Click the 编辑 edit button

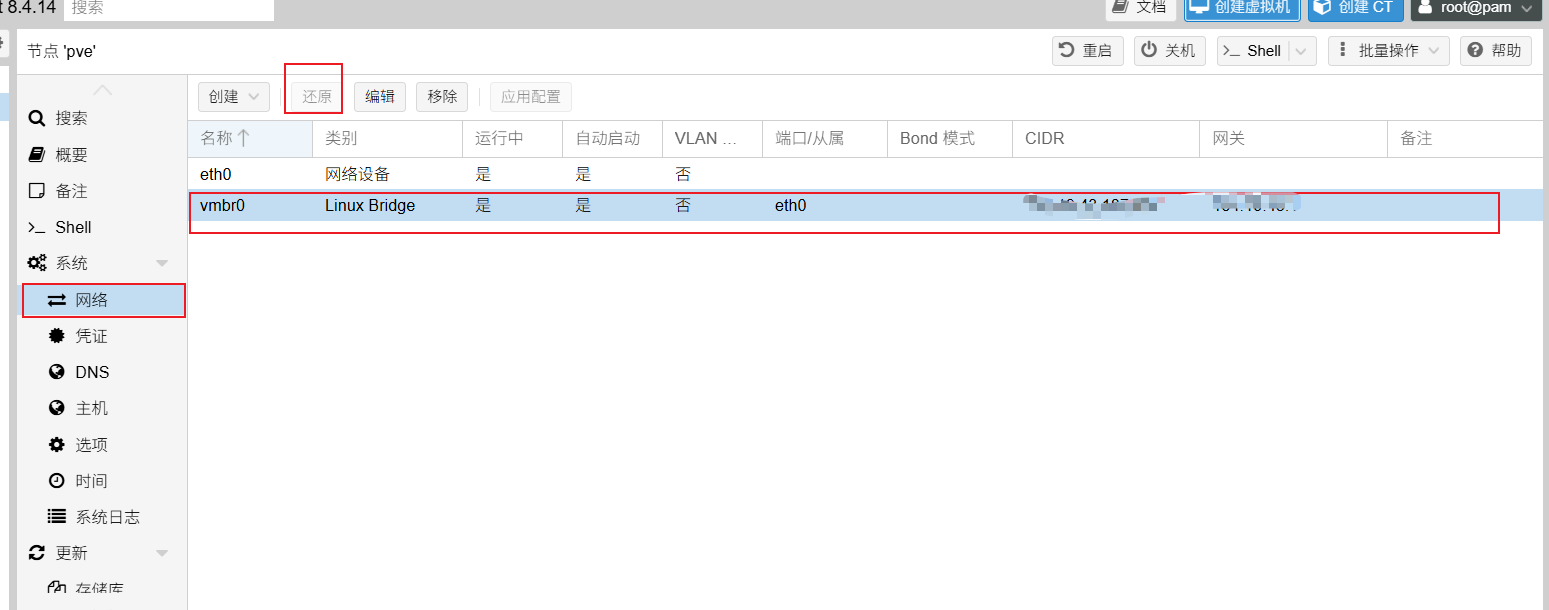point(379,97)
